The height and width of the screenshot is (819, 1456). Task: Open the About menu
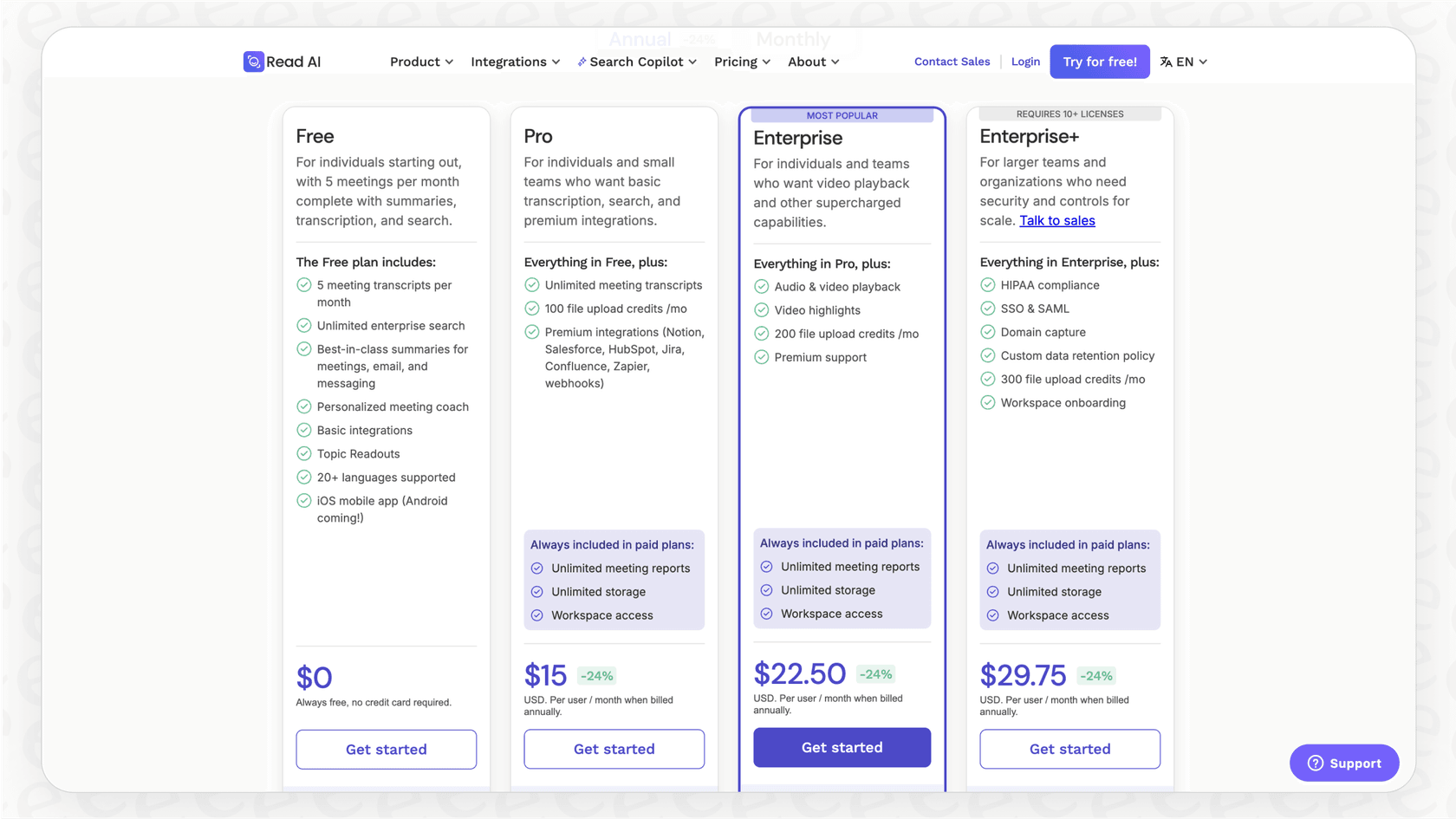coord(813,62)
